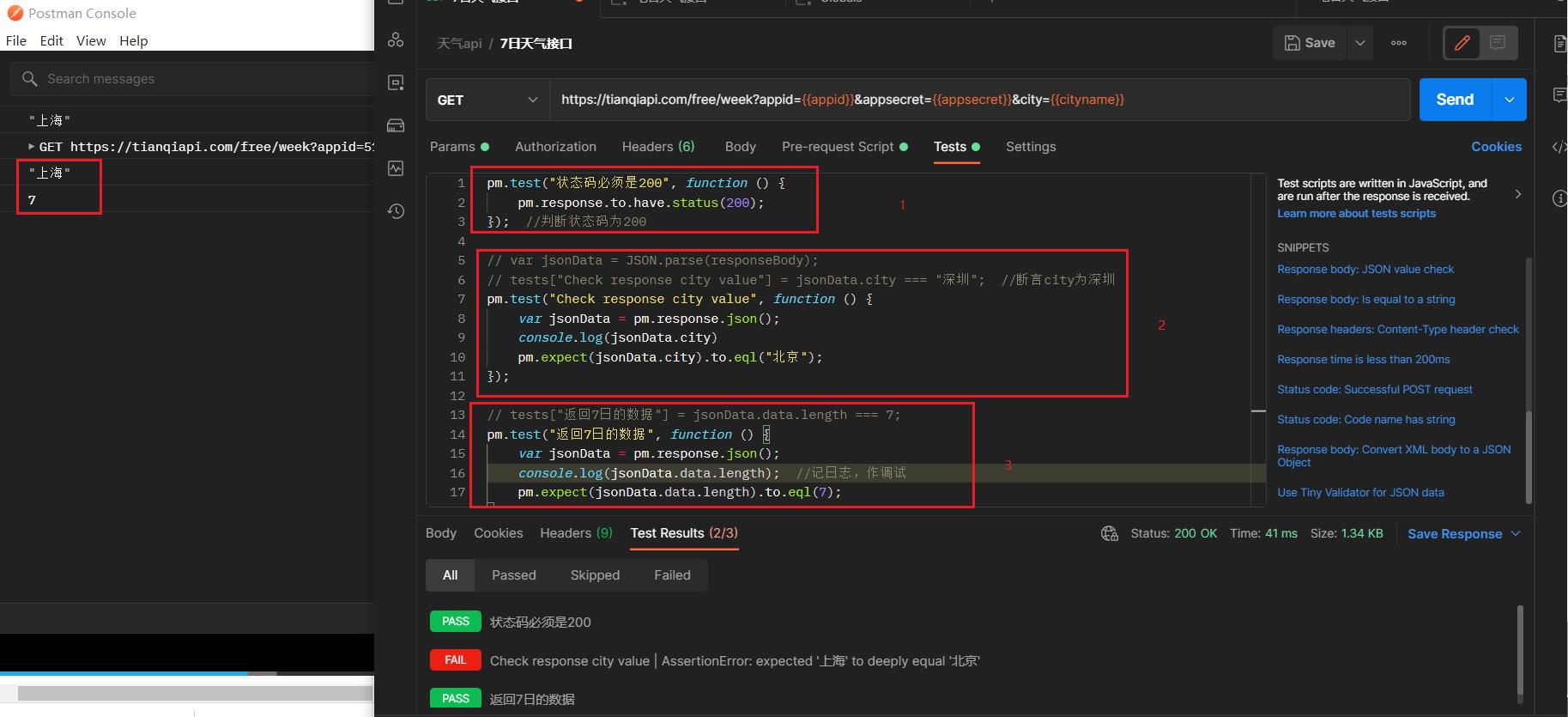Viewport: 1568px width, 717px height.
Task: Insert Status code: Code name has string snippet
Action: [1366, 420]
